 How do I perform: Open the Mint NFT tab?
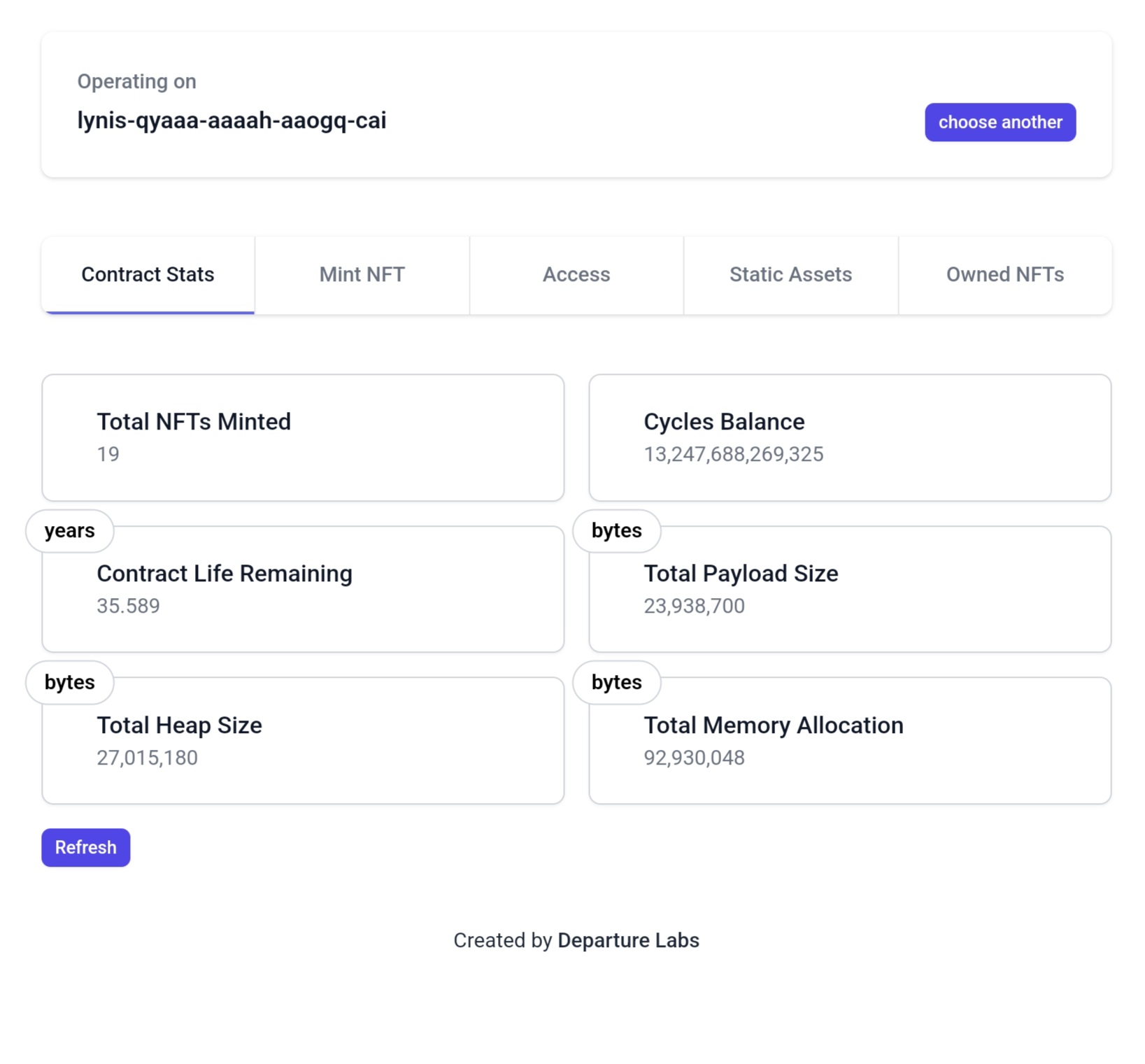pyautogui.click(x=362, y=275)
